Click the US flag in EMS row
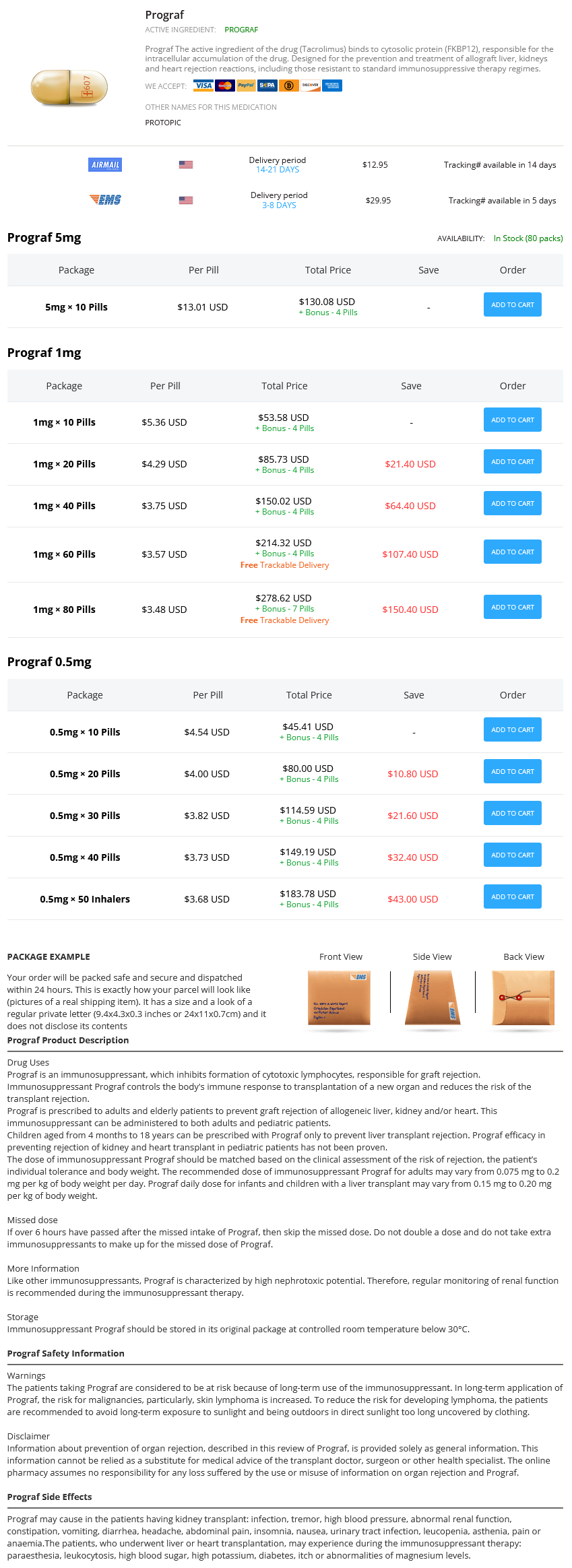572x1568 pixels. pos(186,200)
